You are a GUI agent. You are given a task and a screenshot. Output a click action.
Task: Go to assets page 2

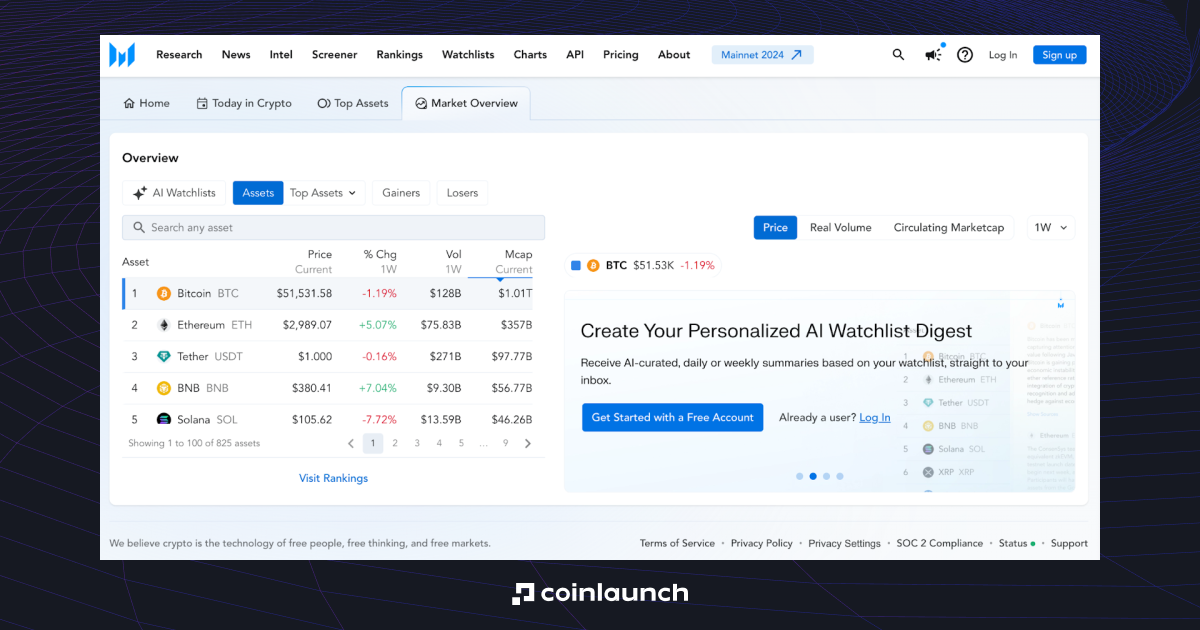click(395, 443)
